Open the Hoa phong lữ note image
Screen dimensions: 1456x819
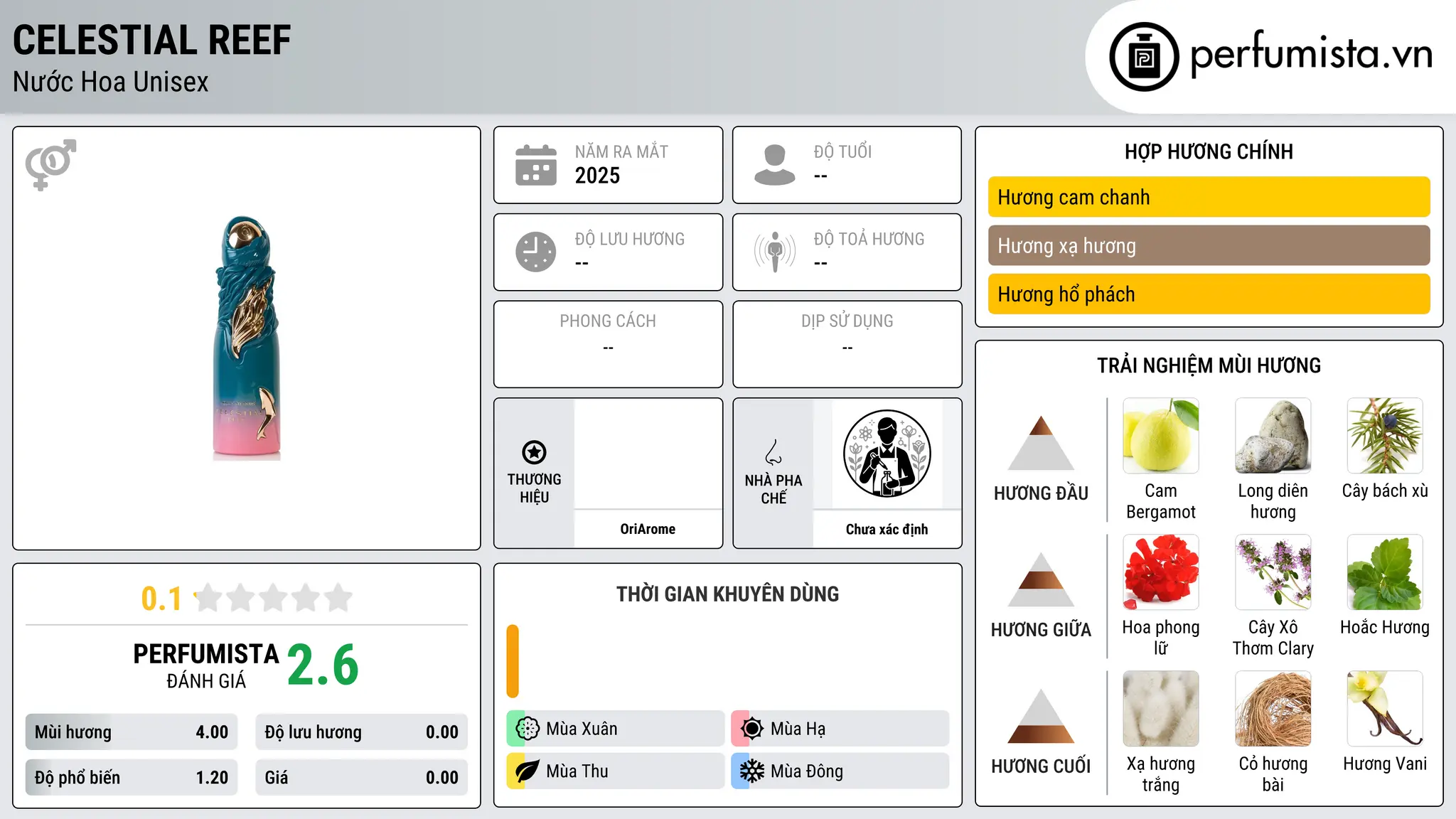point(1161,572)
